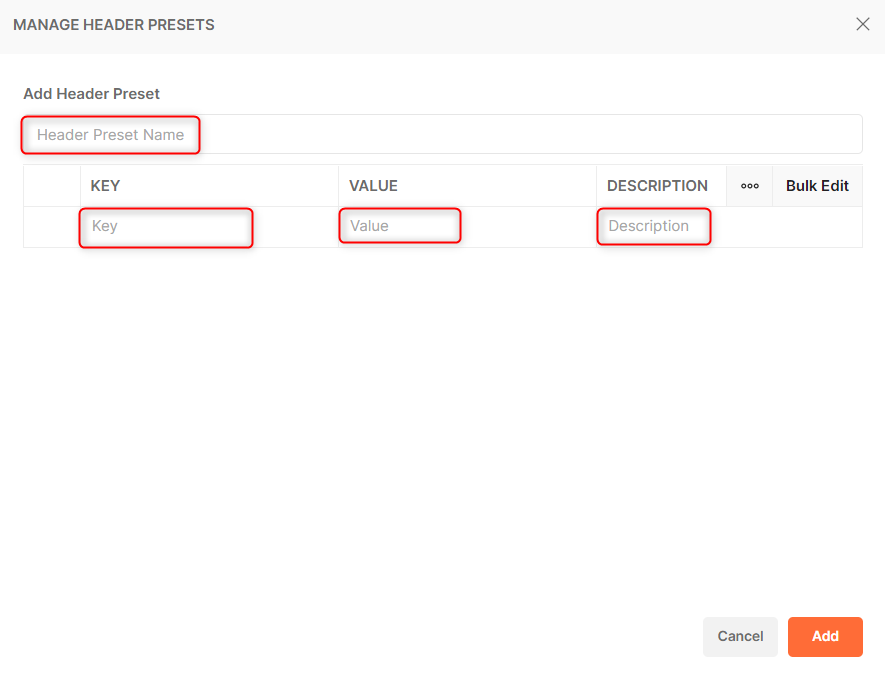
Task: Click the MANAGE HEADER PRESETS title bar
Action: coord(114,25)
